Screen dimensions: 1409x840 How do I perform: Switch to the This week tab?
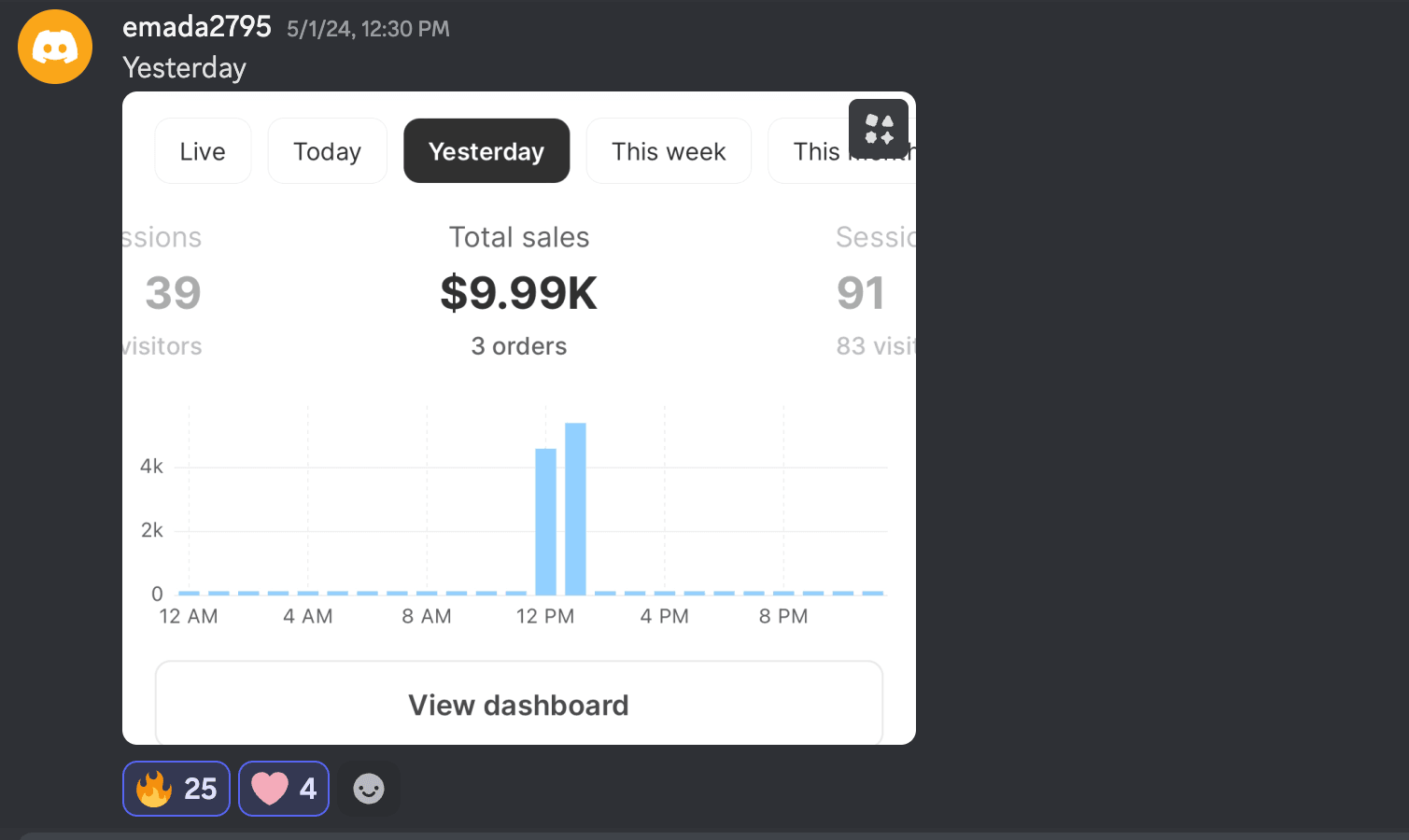click(669, 151)
